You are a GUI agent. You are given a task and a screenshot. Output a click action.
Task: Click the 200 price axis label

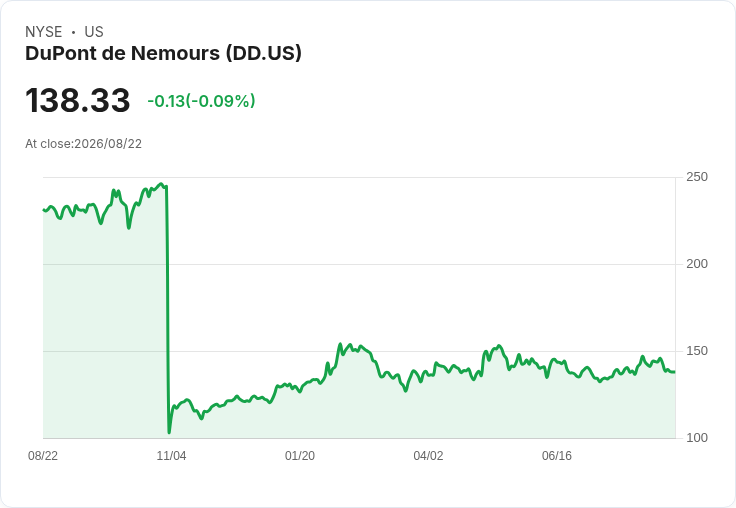point(697,264)
